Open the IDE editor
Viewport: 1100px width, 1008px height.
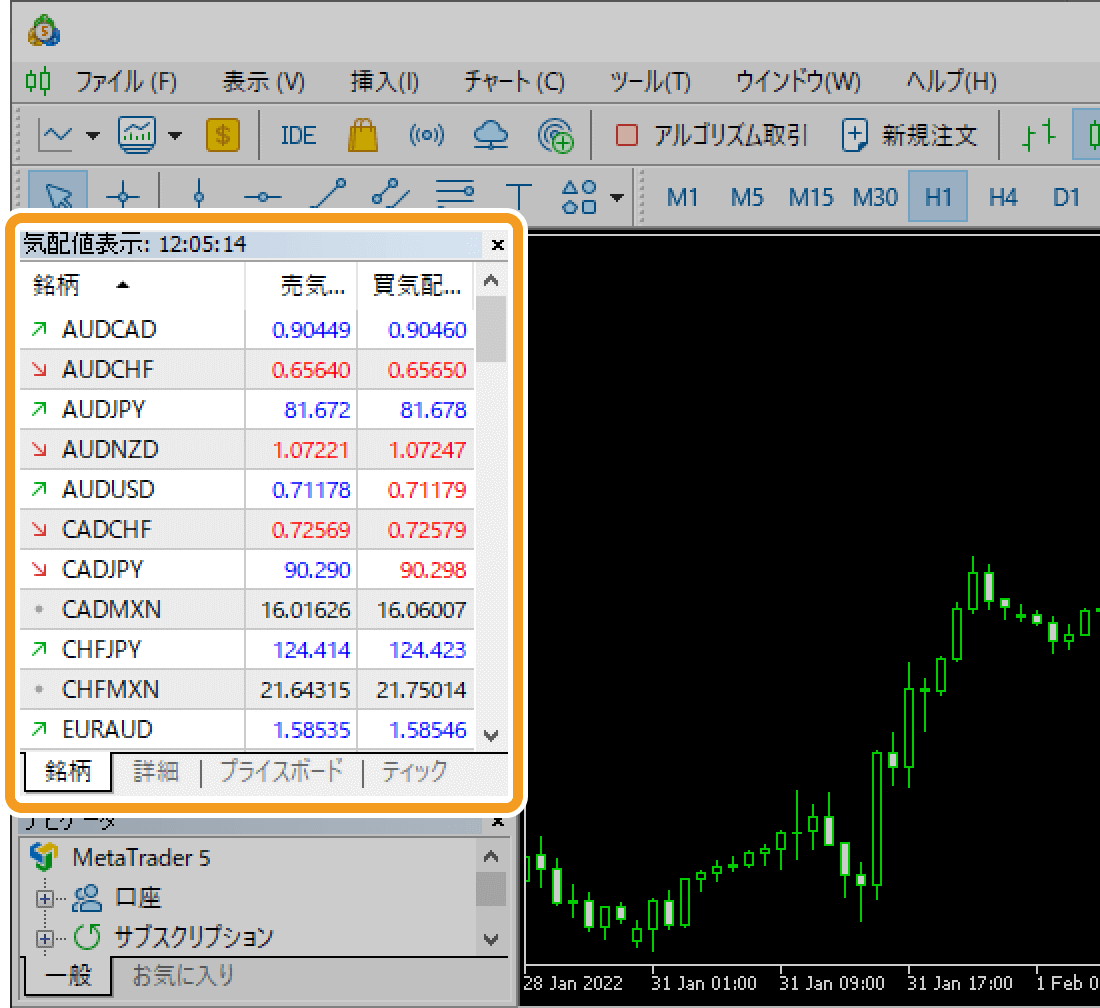[x=298, y=135]
